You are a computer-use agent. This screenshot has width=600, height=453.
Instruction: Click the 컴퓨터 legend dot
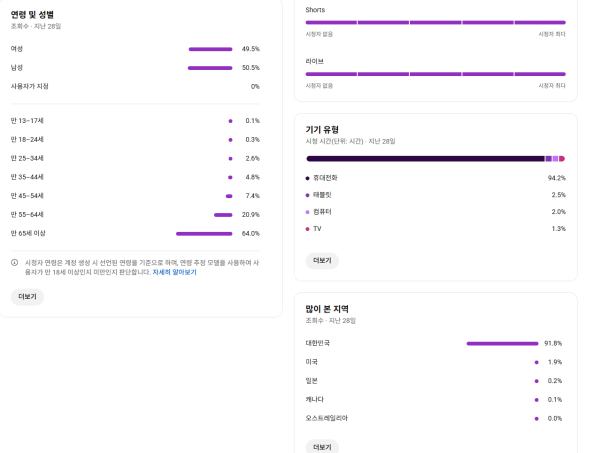(x=307, y=212)
